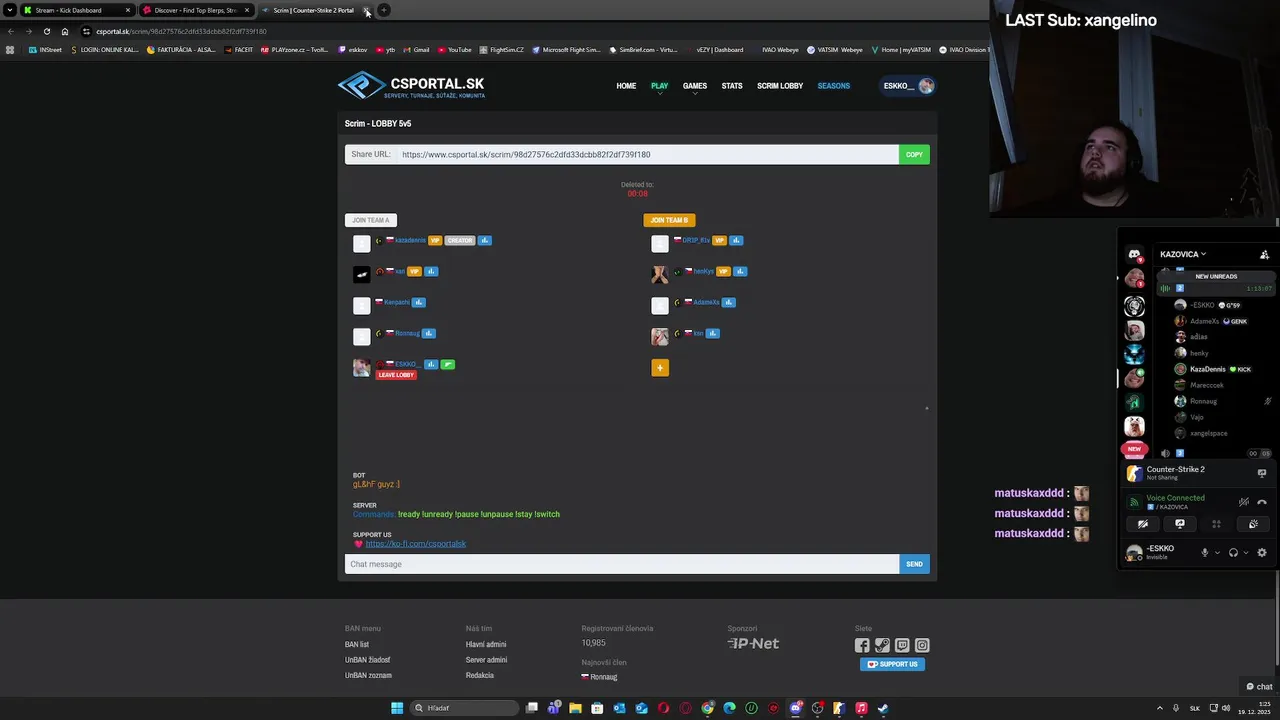This screenshot has height=720, width=1280.
Task: Click the browser address bar
Action: point(530,31)
